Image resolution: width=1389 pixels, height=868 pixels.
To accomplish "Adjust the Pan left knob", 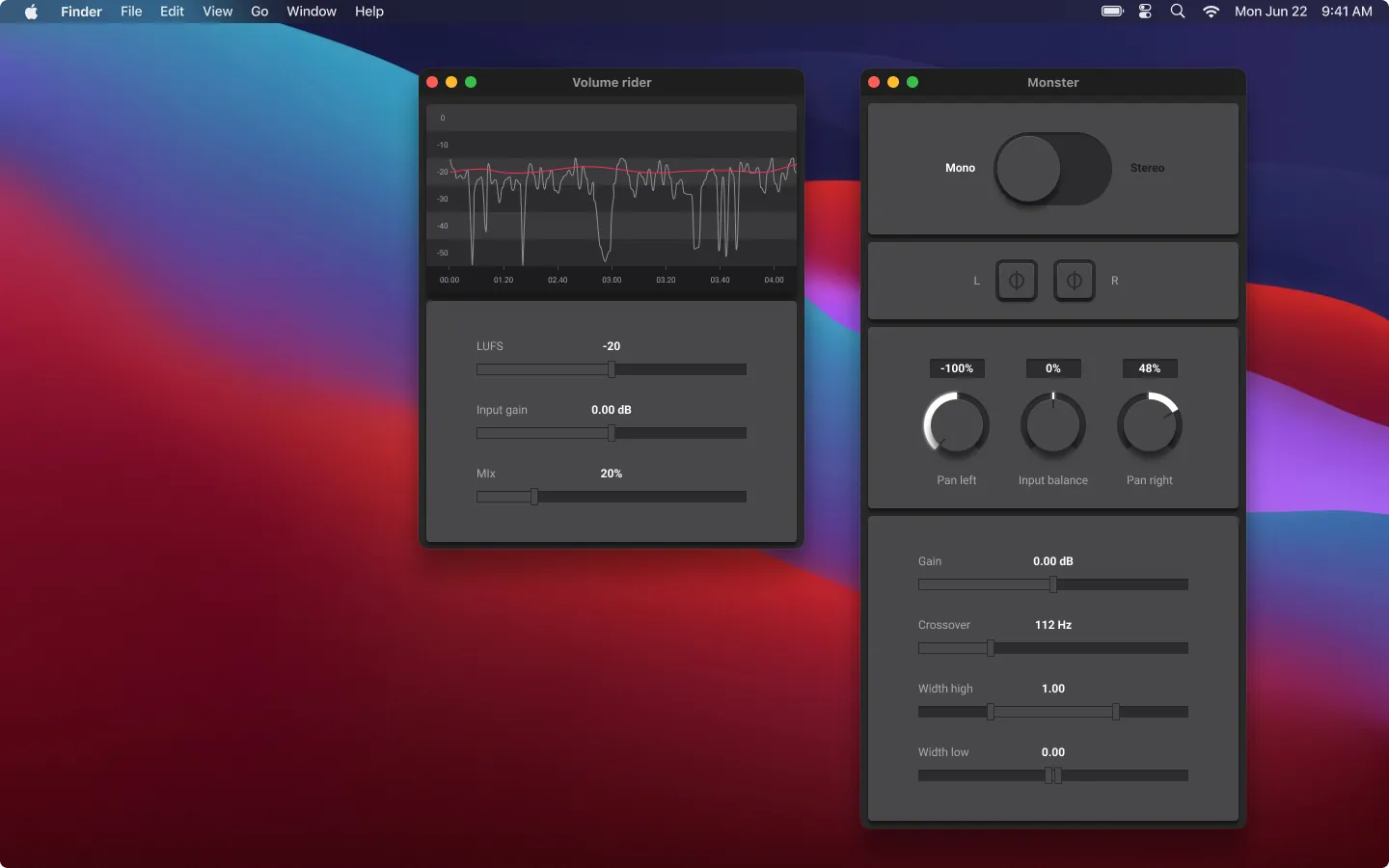I will [x=956, y=425].
